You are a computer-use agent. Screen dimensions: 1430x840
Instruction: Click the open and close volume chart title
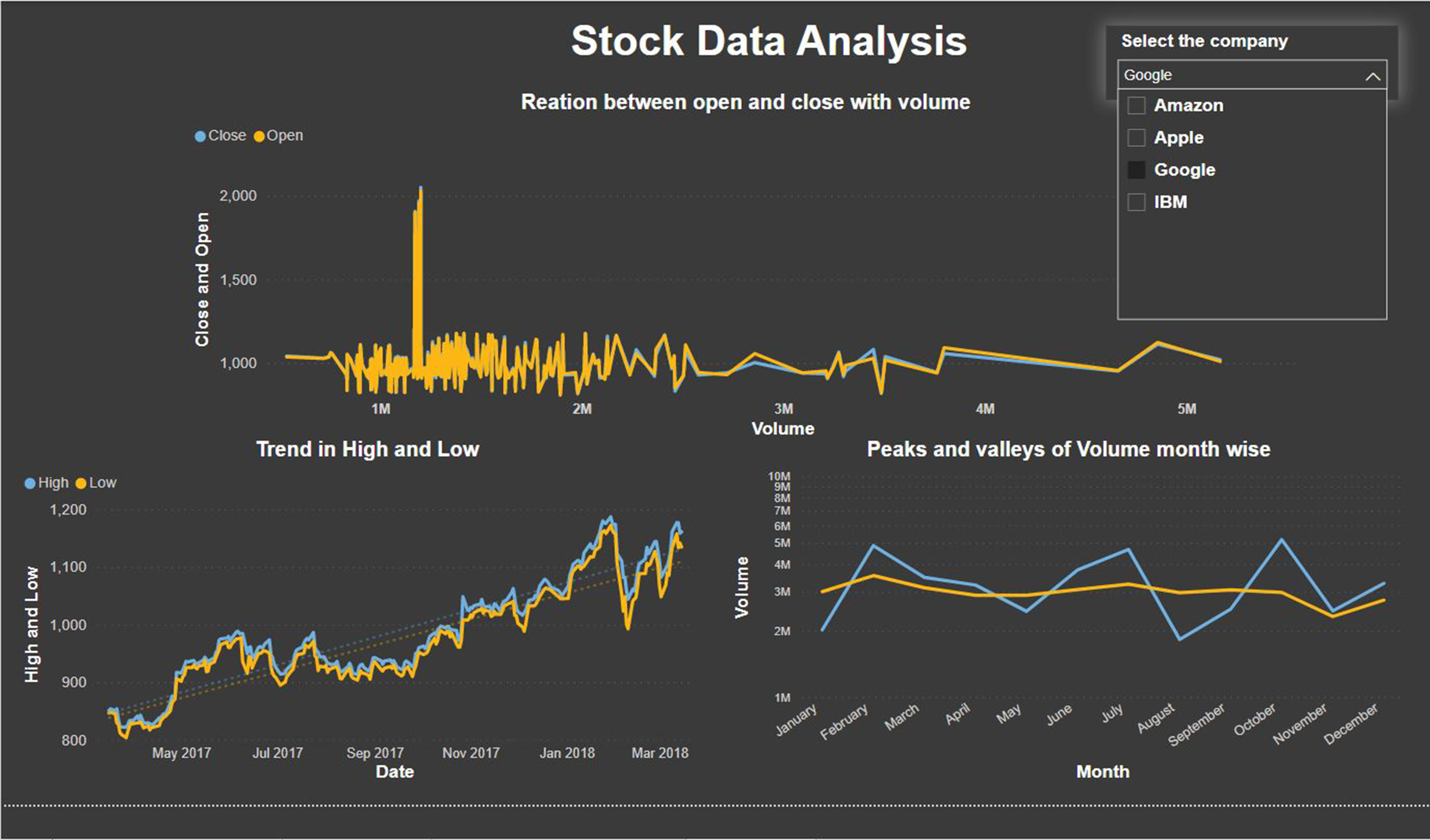click(x=745, y=103)
